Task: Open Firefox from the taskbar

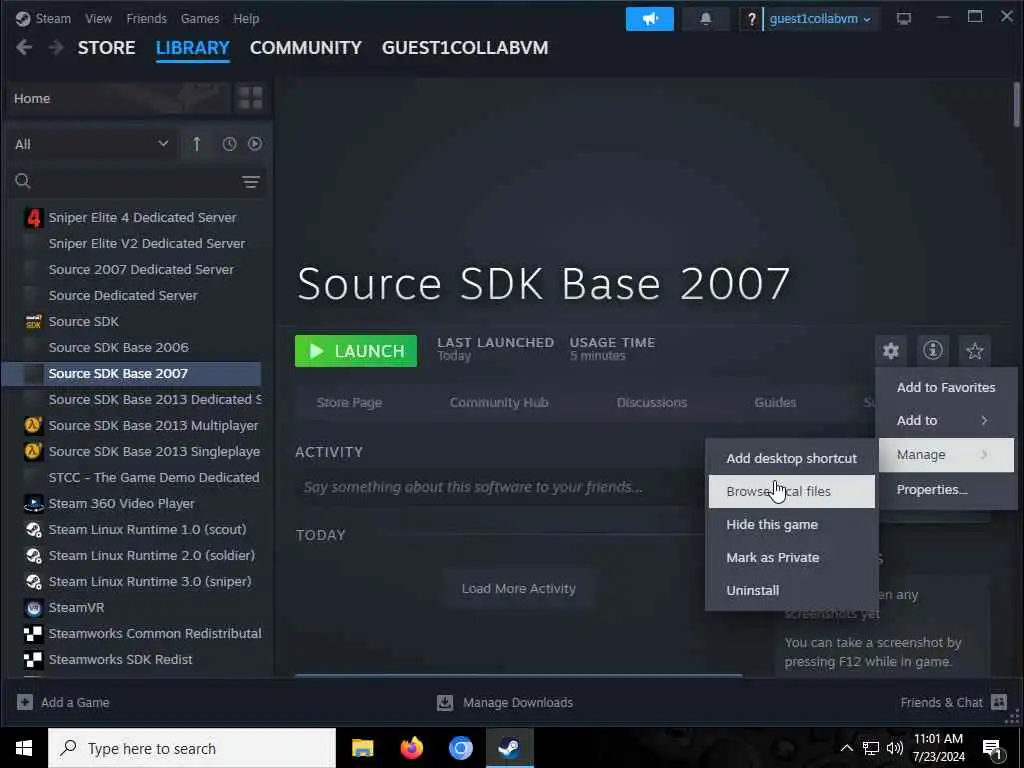Action: (x=411, y=748)
